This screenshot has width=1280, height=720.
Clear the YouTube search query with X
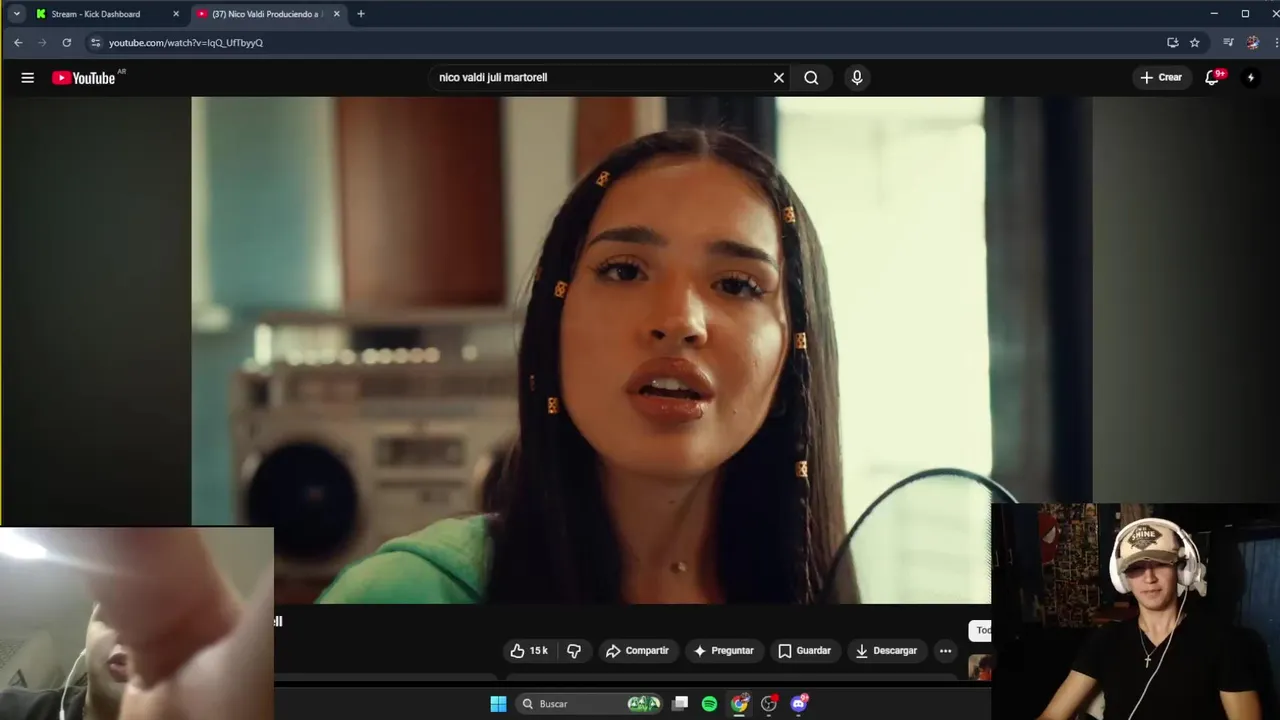point(779,78)
